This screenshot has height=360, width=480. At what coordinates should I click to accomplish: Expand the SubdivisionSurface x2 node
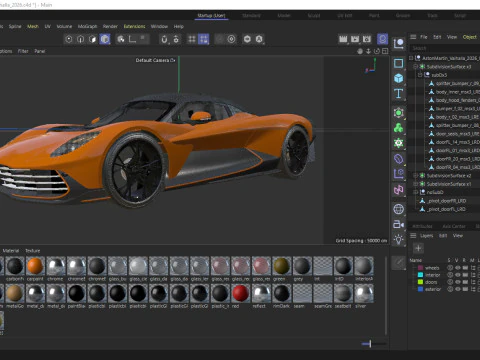416,175
